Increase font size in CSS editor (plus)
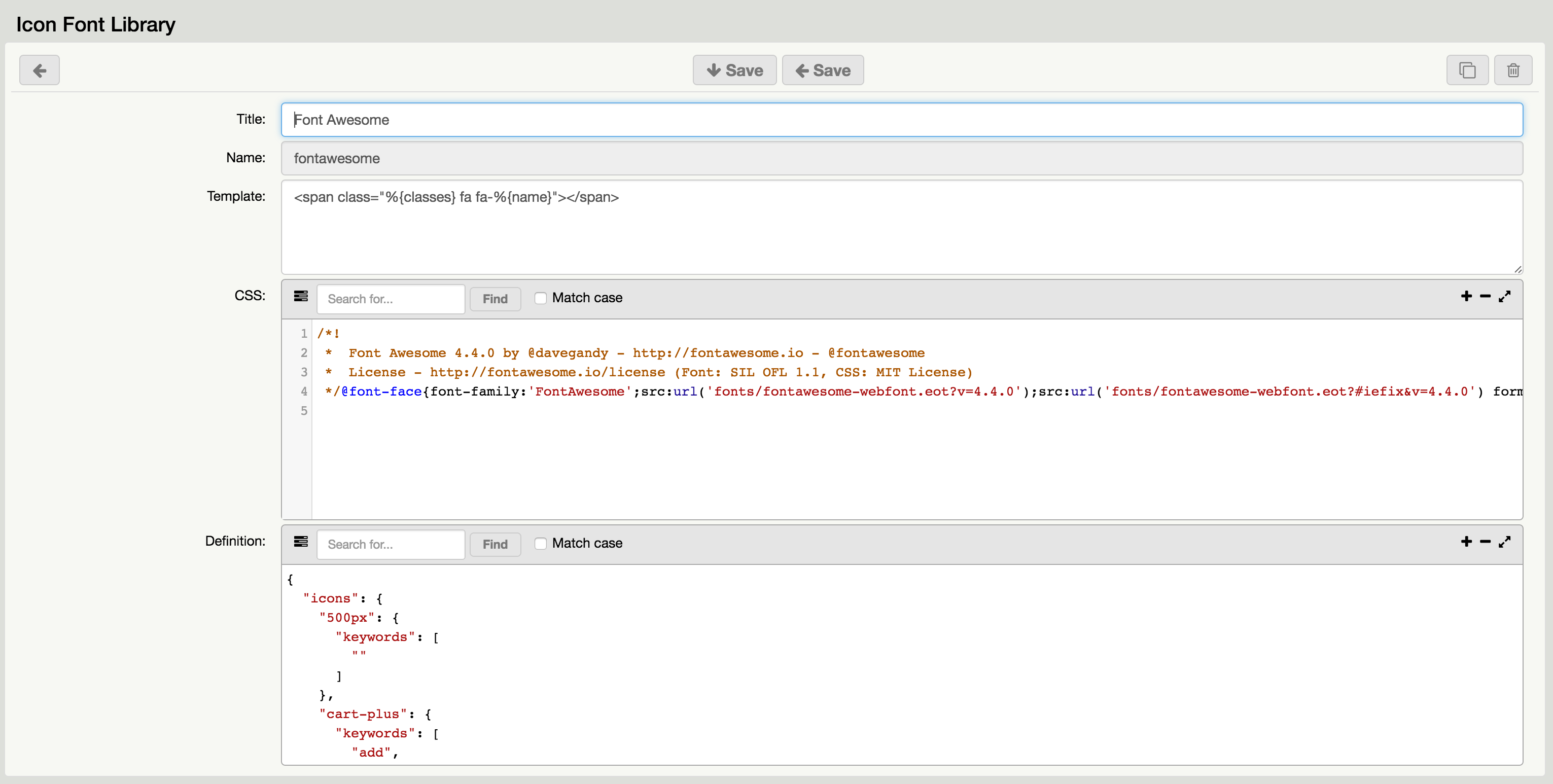 [1466, 297]
